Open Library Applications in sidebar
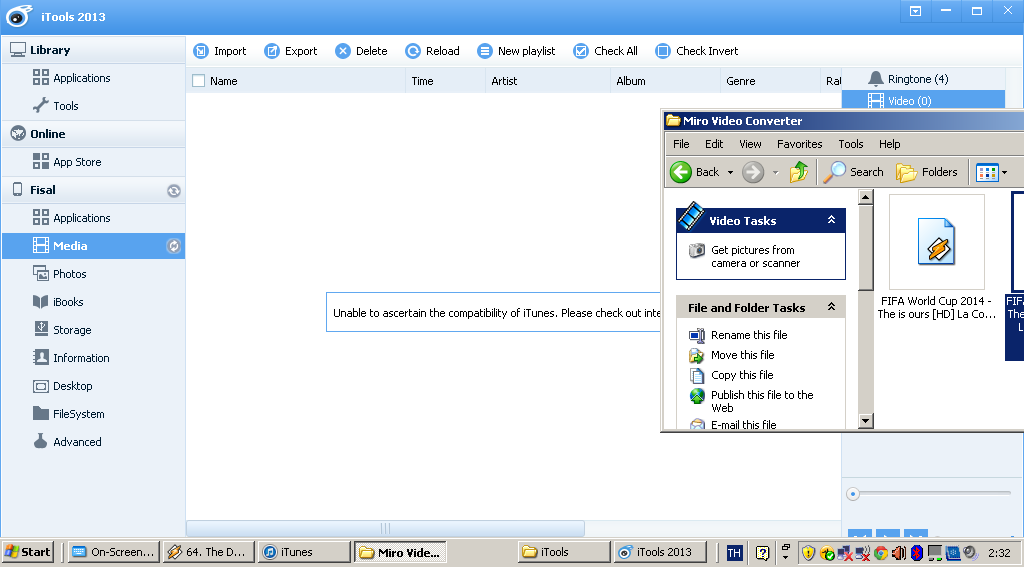The image size is (1024, 567). pyautogui.click(x=93, y=78)
